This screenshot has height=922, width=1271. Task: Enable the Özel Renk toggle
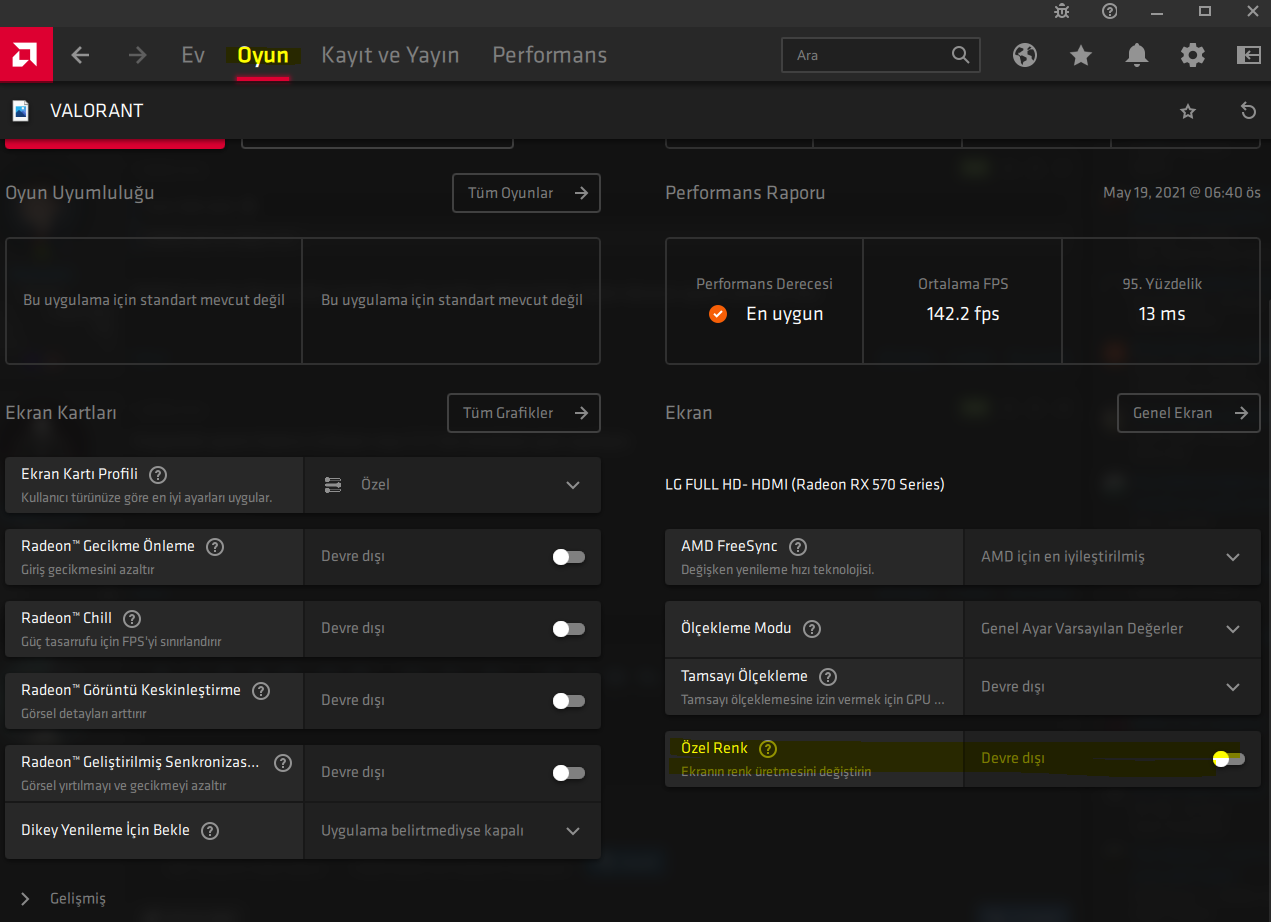pos(1229,759)
